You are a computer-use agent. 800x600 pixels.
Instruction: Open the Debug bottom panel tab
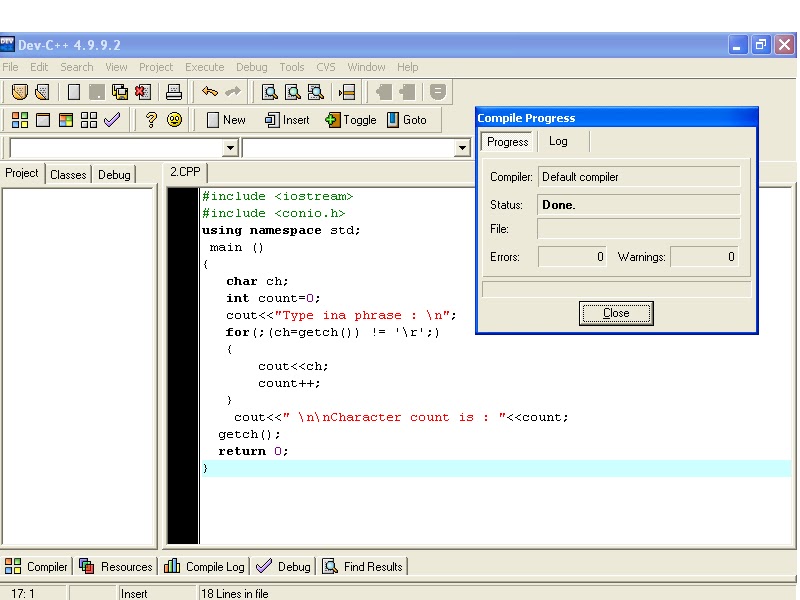[x=284, y=566]
